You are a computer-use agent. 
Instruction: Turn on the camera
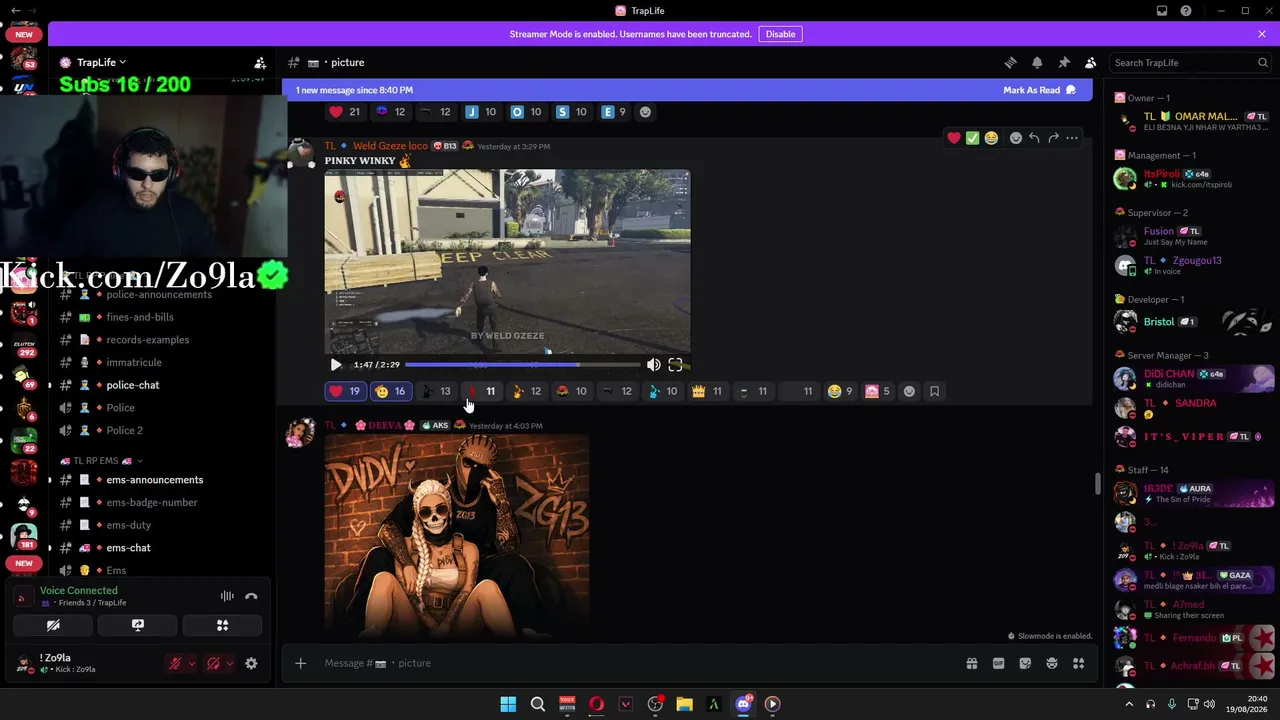point(53,625)
